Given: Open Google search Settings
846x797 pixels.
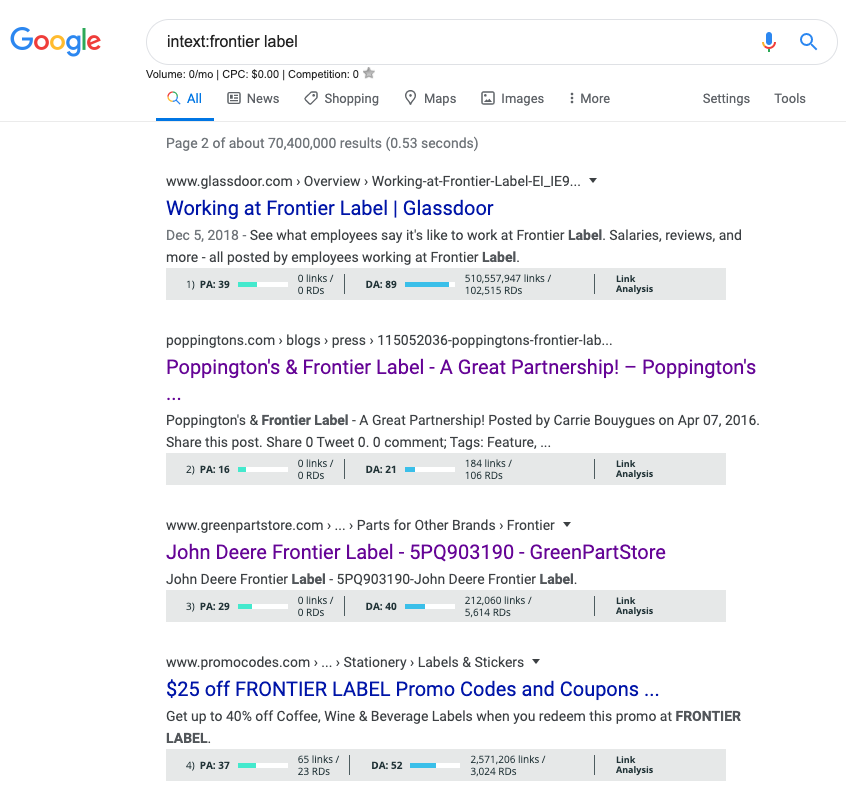Looking at the screenshot, I should click(726, 98).
